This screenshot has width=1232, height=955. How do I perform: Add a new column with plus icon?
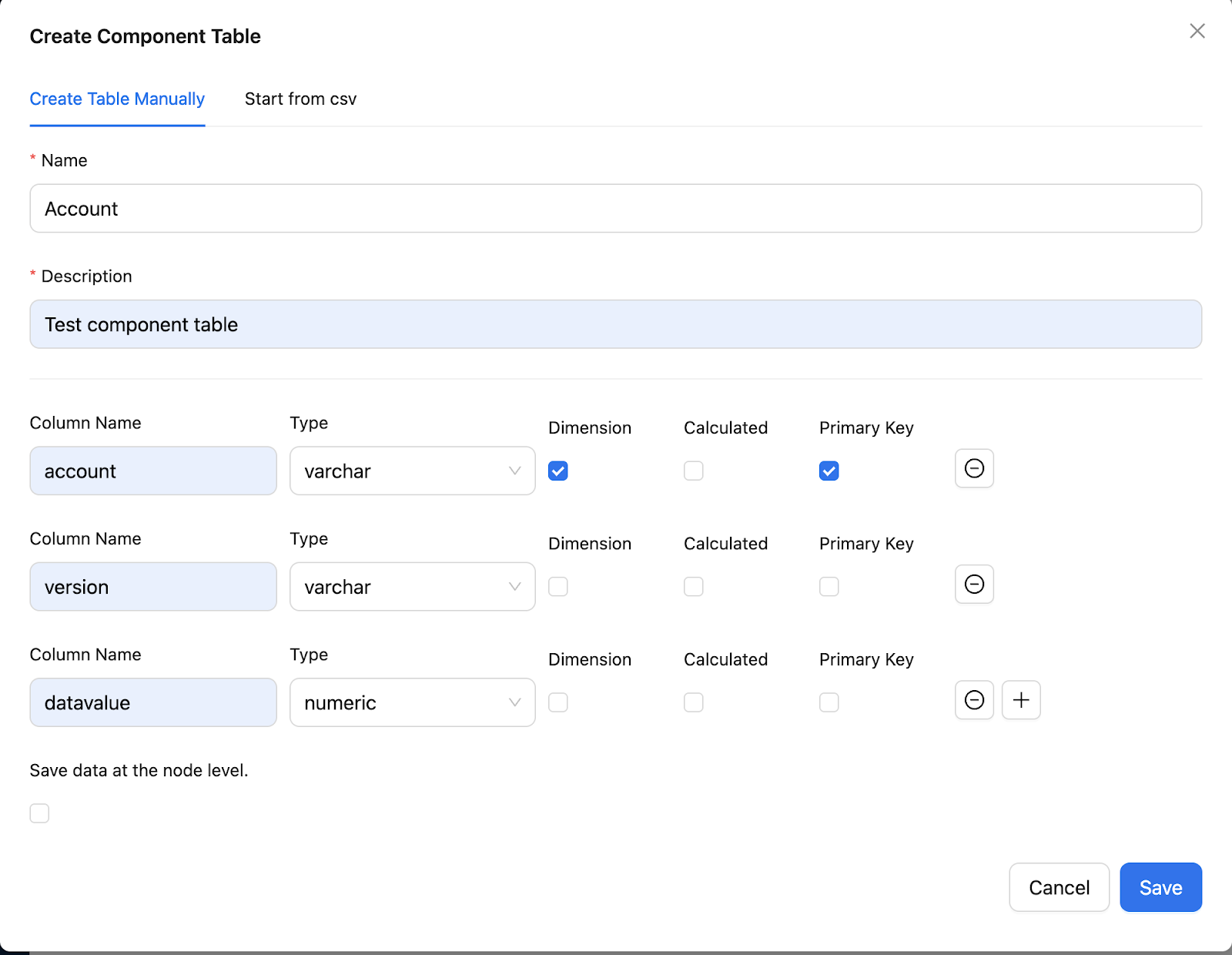(1021, 700)
